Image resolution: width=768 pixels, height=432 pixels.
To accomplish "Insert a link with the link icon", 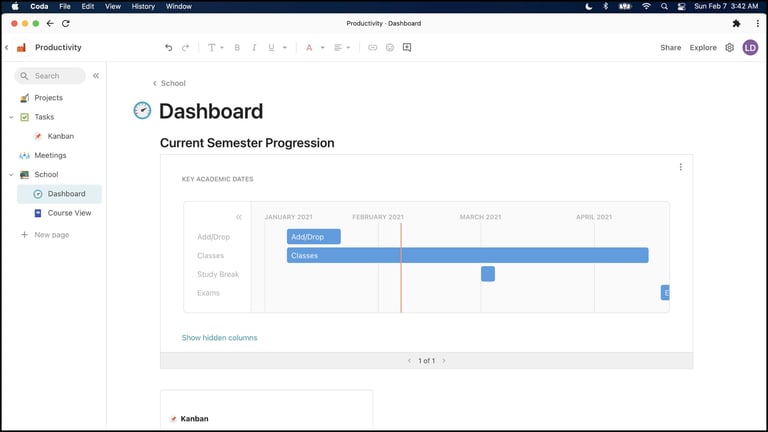I will (372, 48).
